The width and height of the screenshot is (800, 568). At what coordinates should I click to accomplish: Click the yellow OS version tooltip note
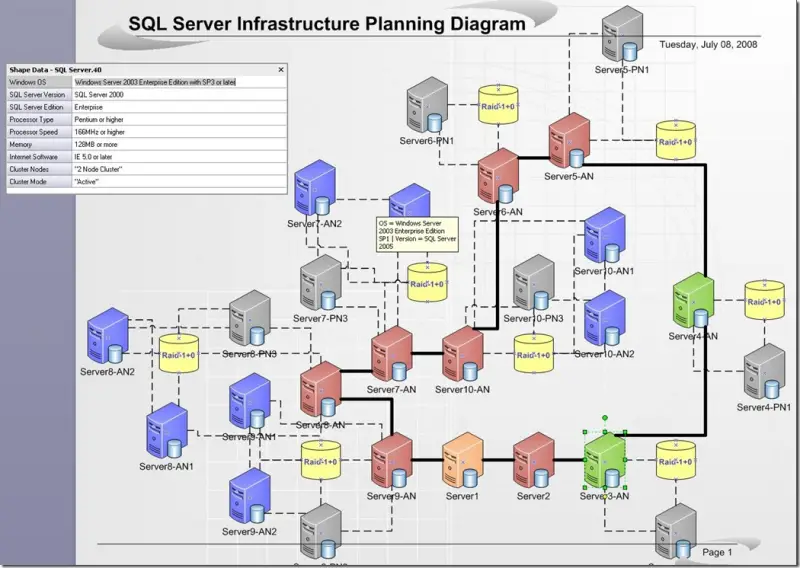[417, 235]
